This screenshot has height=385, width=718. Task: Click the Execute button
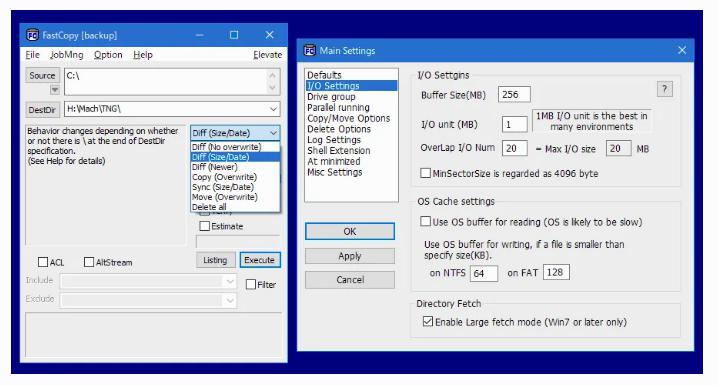point(260,260)
